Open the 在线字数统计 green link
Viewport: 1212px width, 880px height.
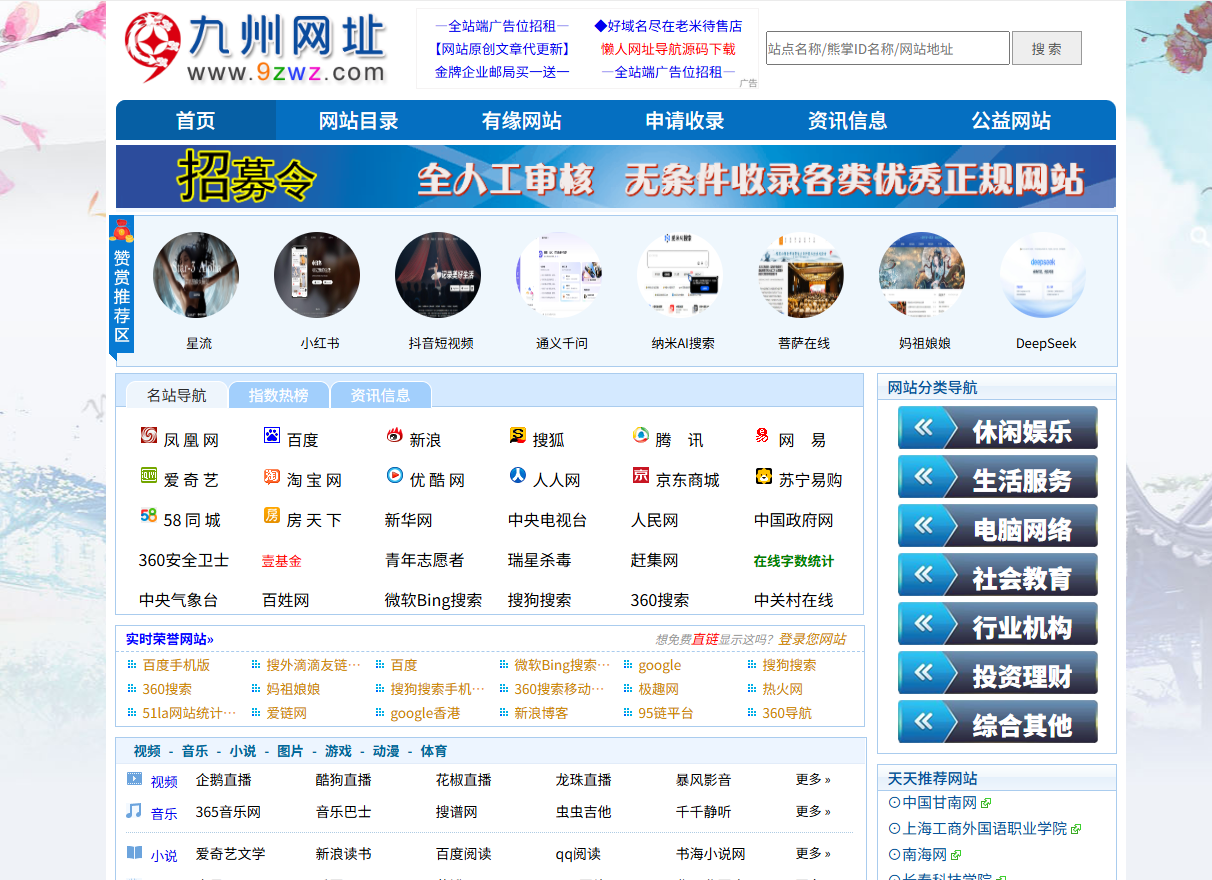[x=794, y=561]
